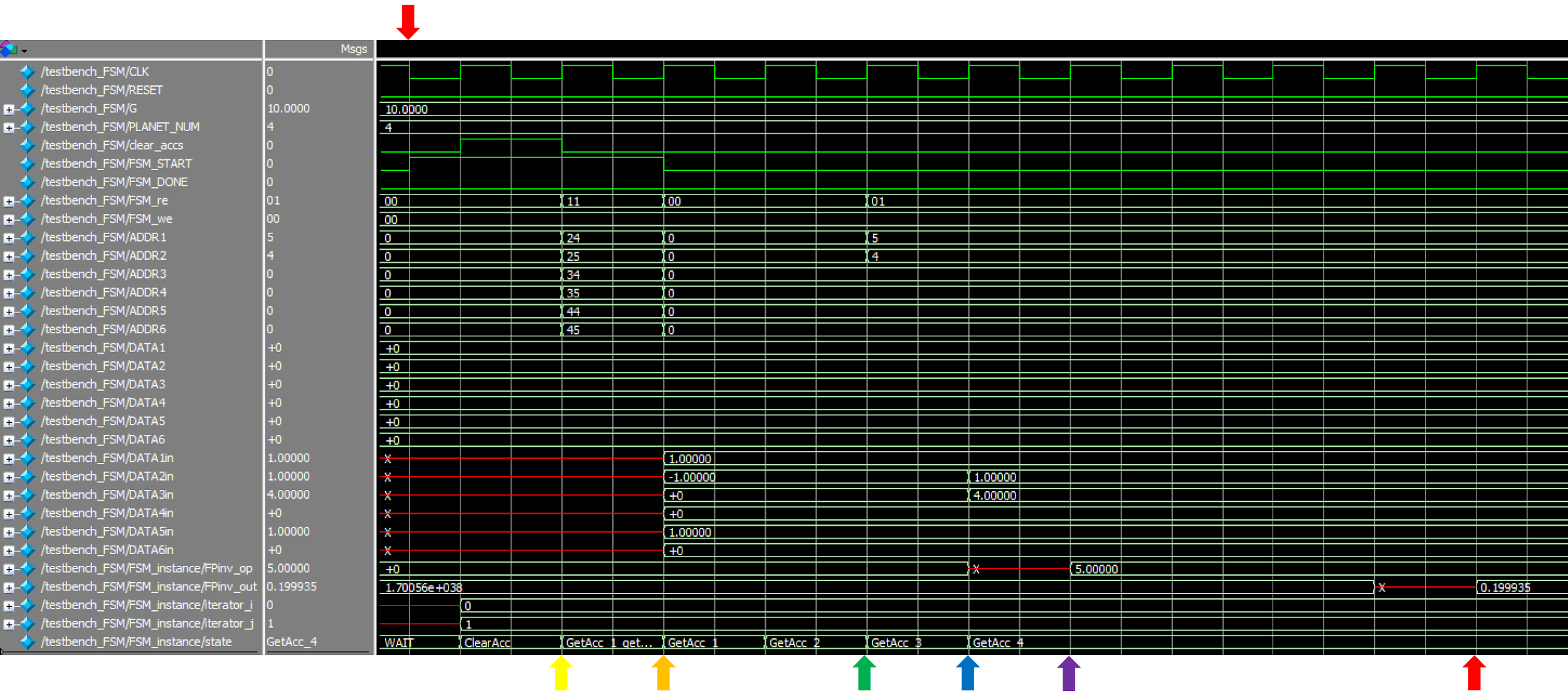Click the clear_accs signal diamond icon
This screenshot has height=697, width=1568.
[x=27, y=145]
